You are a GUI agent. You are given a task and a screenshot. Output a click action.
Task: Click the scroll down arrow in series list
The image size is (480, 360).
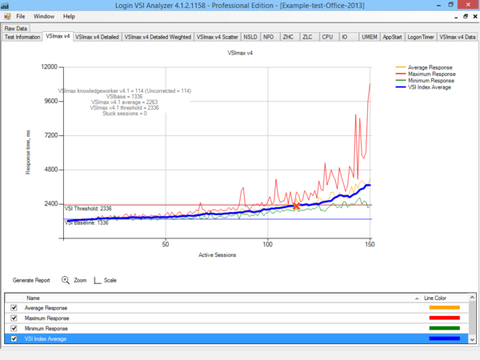pyautogui.click(x=472, y=339)
